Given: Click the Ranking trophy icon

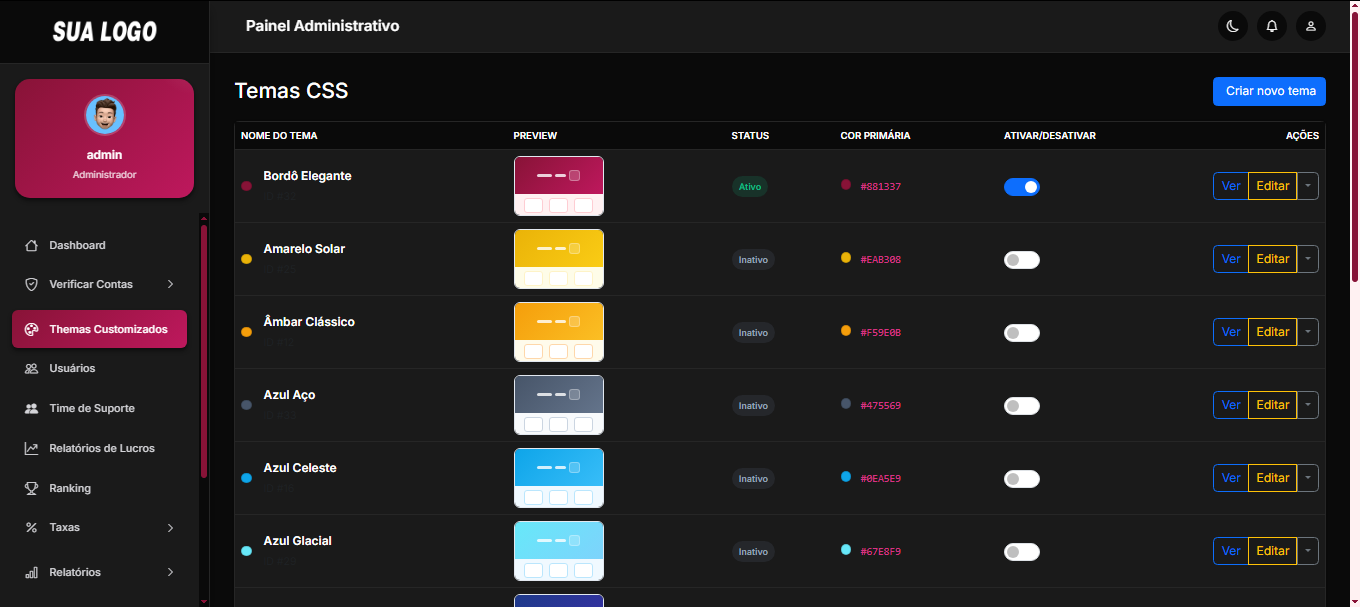Looking at the screenshot, I should tap(31, 488).
